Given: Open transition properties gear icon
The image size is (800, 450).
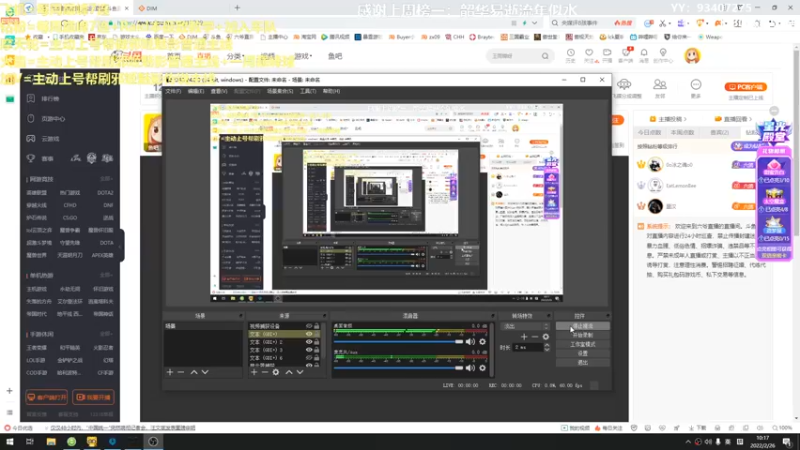Looking at the screenshot, I should [545, 337].
